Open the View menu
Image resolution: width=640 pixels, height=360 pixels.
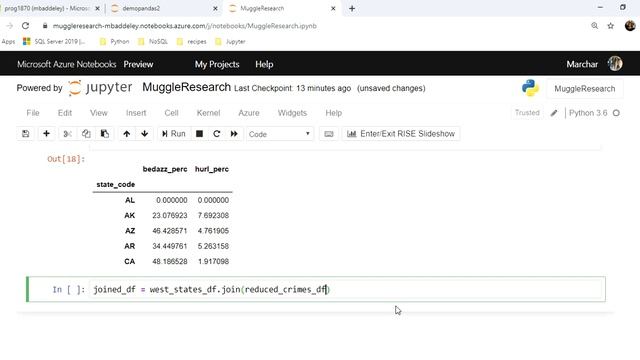99,113
